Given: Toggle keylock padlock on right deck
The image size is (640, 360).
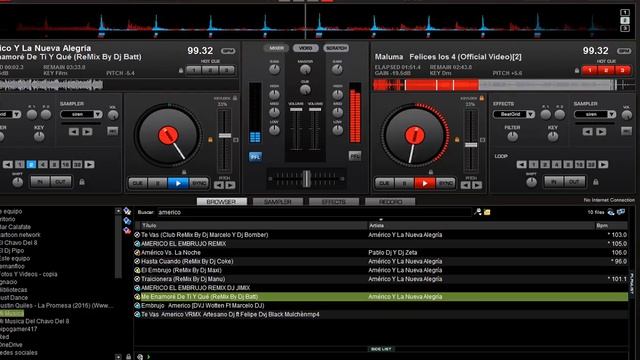Looking at the screenshot, I should pos(482,98).
